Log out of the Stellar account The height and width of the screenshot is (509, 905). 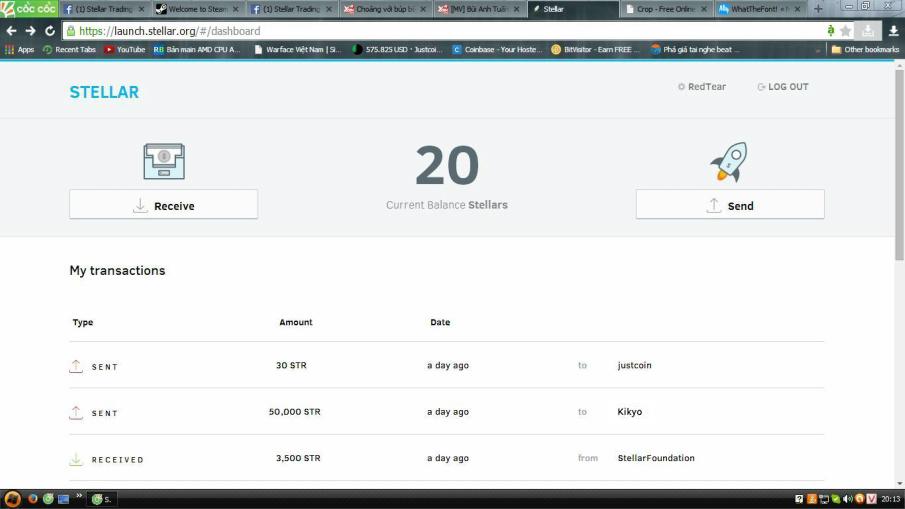pyautogui.click(x=783, y=87)
